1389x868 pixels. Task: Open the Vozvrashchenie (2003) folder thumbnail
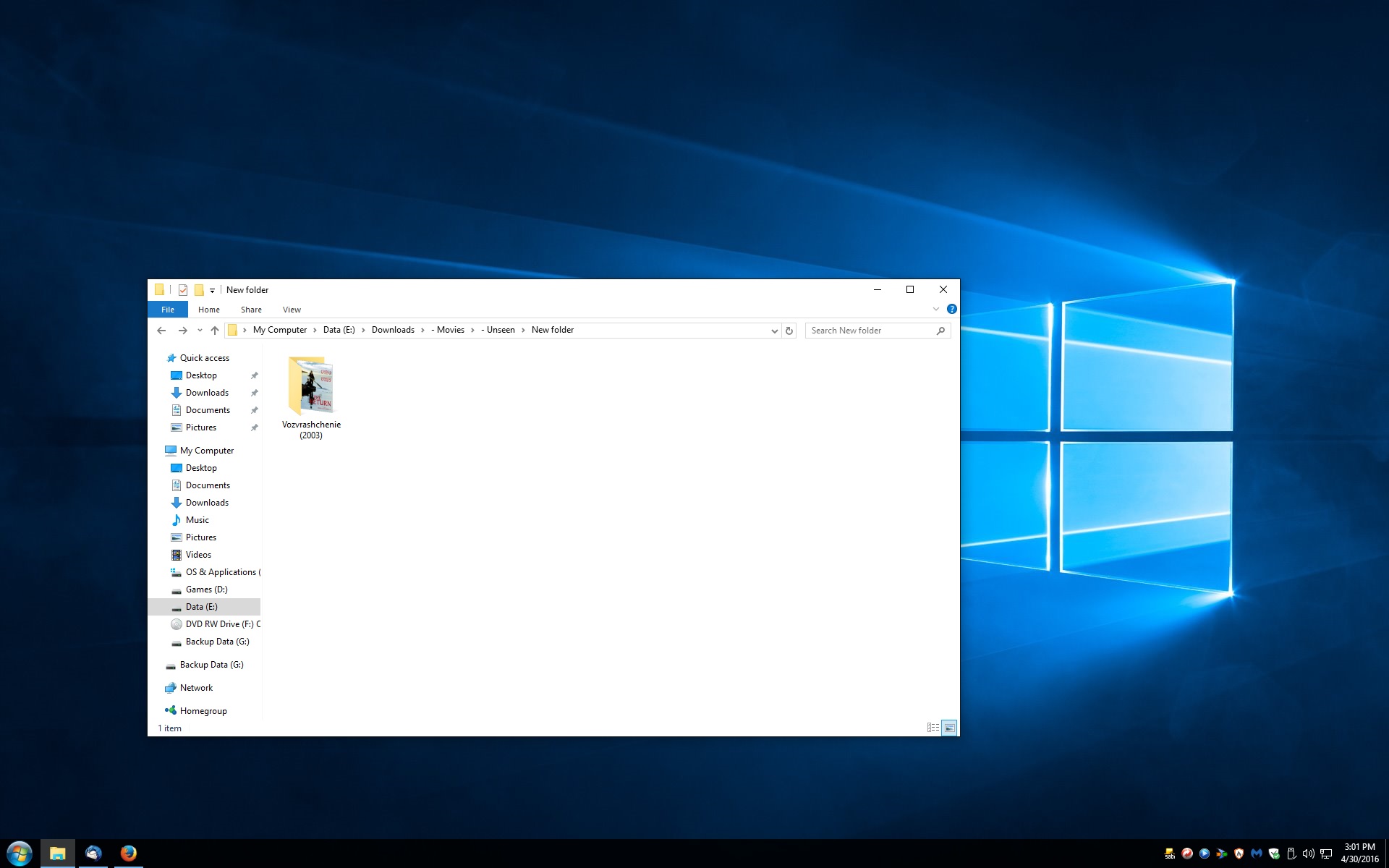(x=311, y=387)
